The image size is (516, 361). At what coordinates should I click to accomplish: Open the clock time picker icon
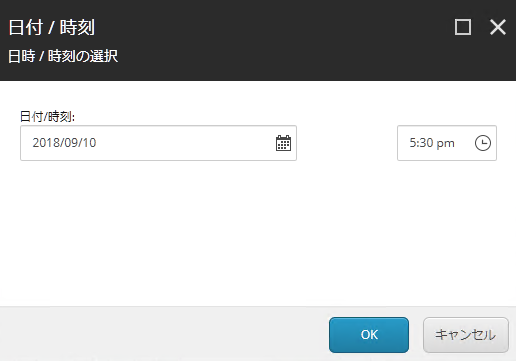coord(483,143)
